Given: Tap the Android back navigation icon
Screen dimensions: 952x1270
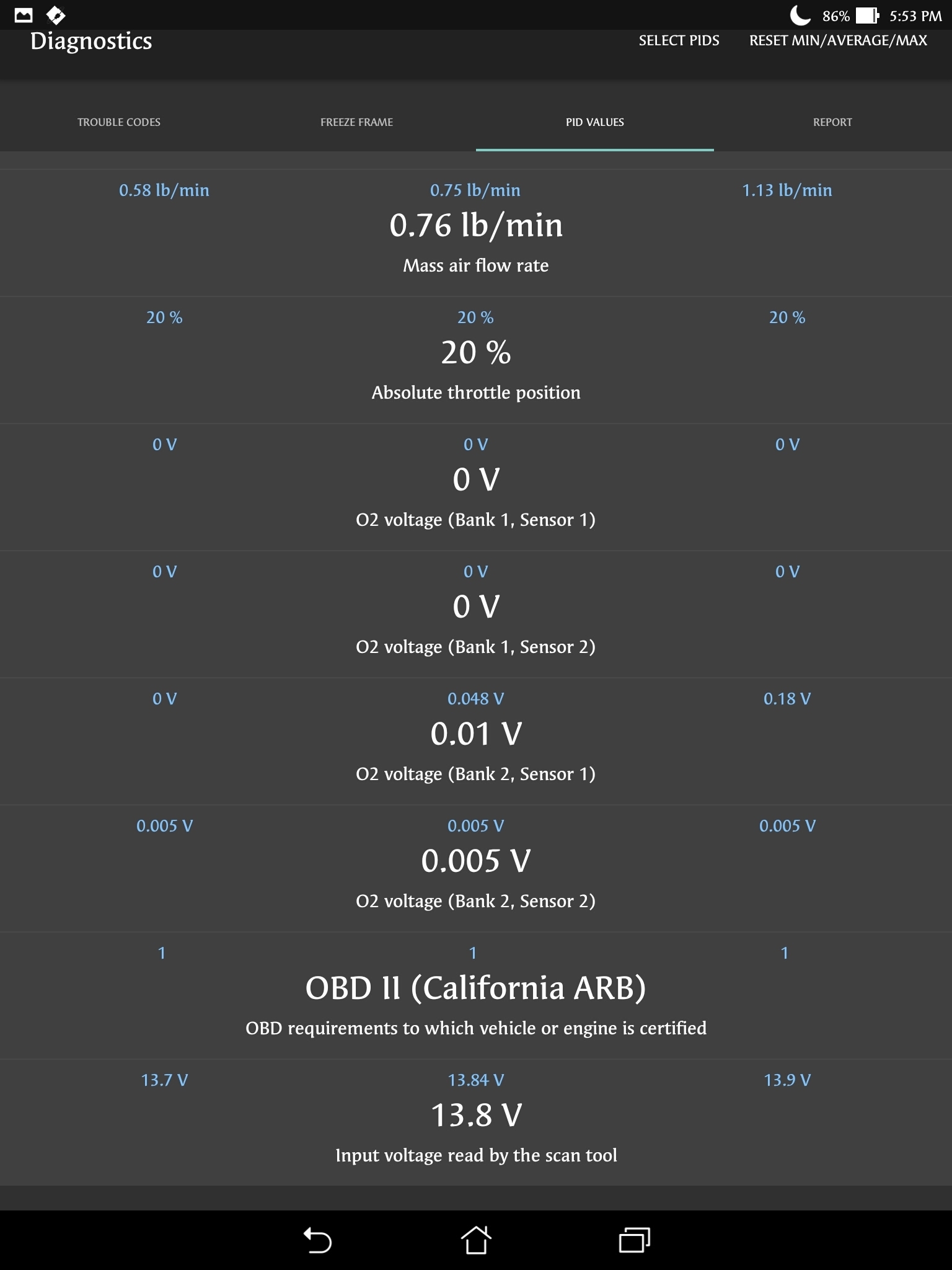Looking at the screenshot, I should [x=317, y=1240].
